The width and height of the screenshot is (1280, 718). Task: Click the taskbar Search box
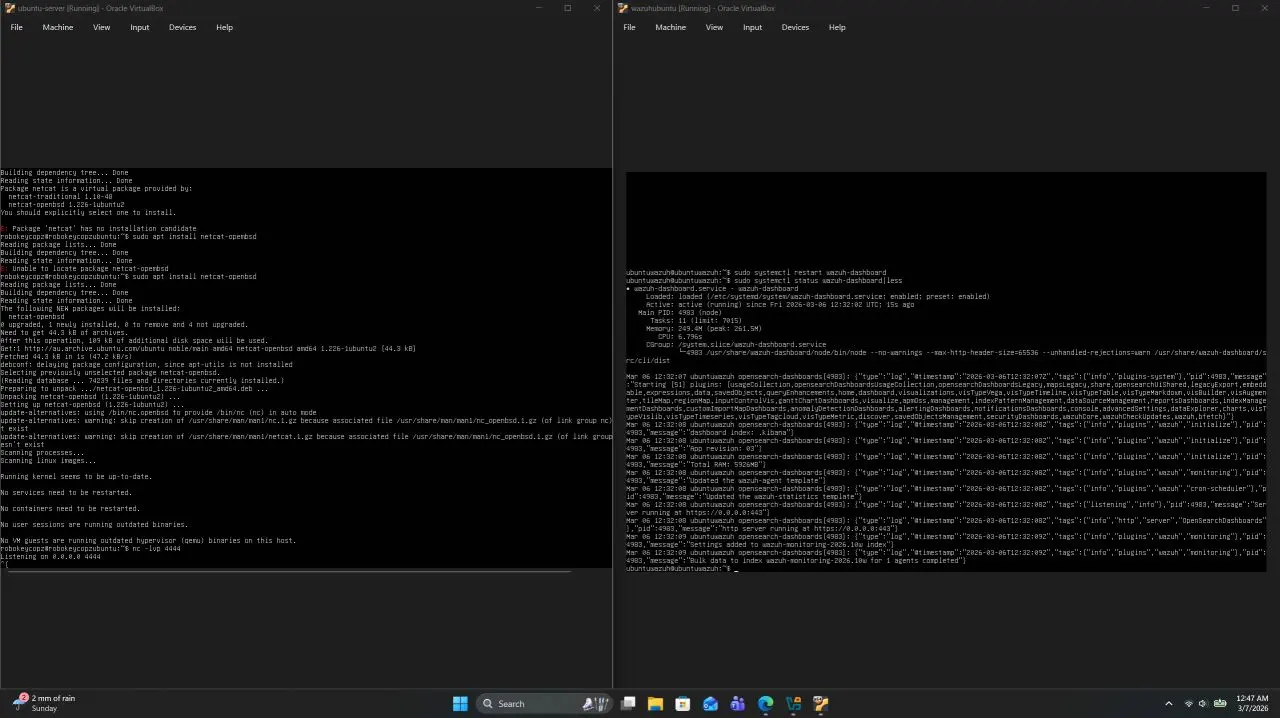pyautogui.click(x=543, y=703)
